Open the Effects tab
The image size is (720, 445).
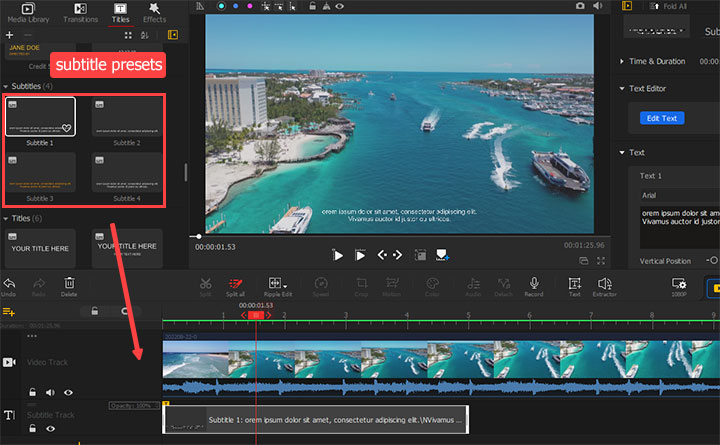[x=154, y=12]
